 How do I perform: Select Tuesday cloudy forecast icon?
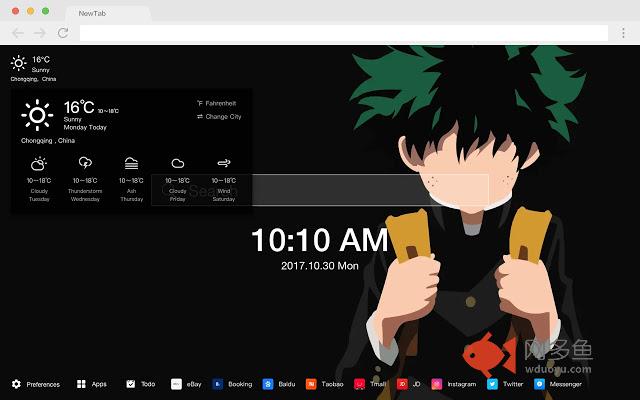(39, 164)
